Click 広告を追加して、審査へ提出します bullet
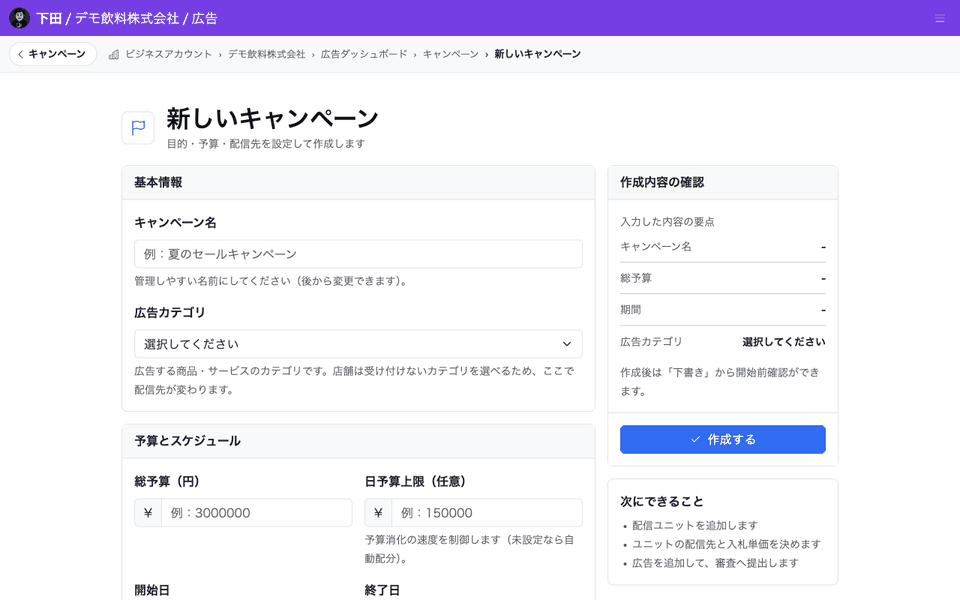Screen dimensions: 960x600 [715, 563]
